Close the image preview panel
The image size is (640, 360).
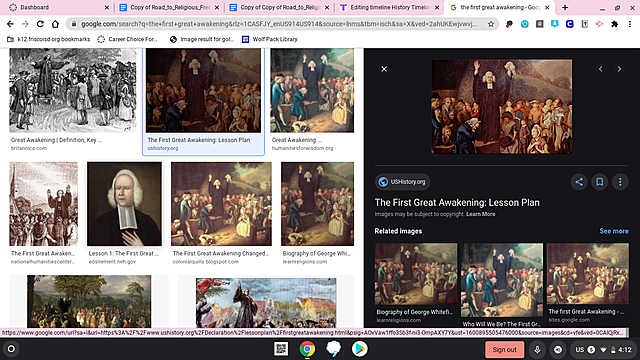click(x=384, y=69)
